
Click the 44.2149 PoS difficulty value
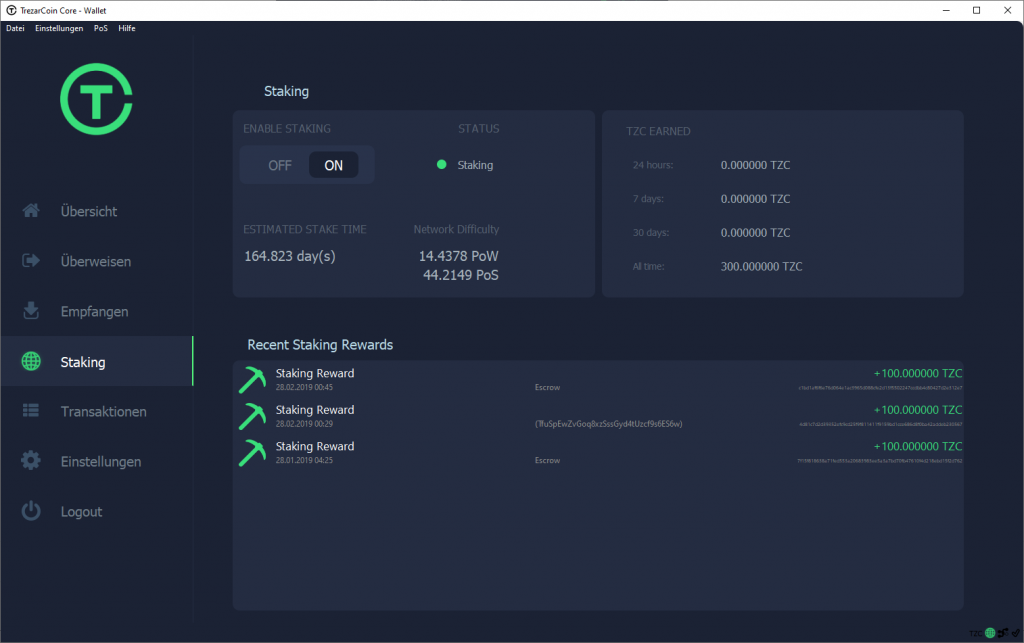click(460, 275)
